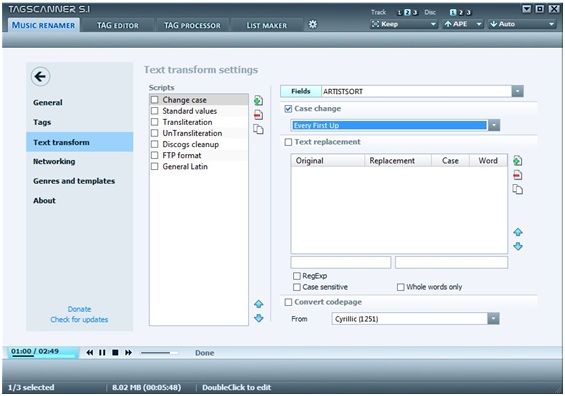Copy replacement entry with the copy icon
This screenshot has width=565, height=396.
[x=517, y=190]
